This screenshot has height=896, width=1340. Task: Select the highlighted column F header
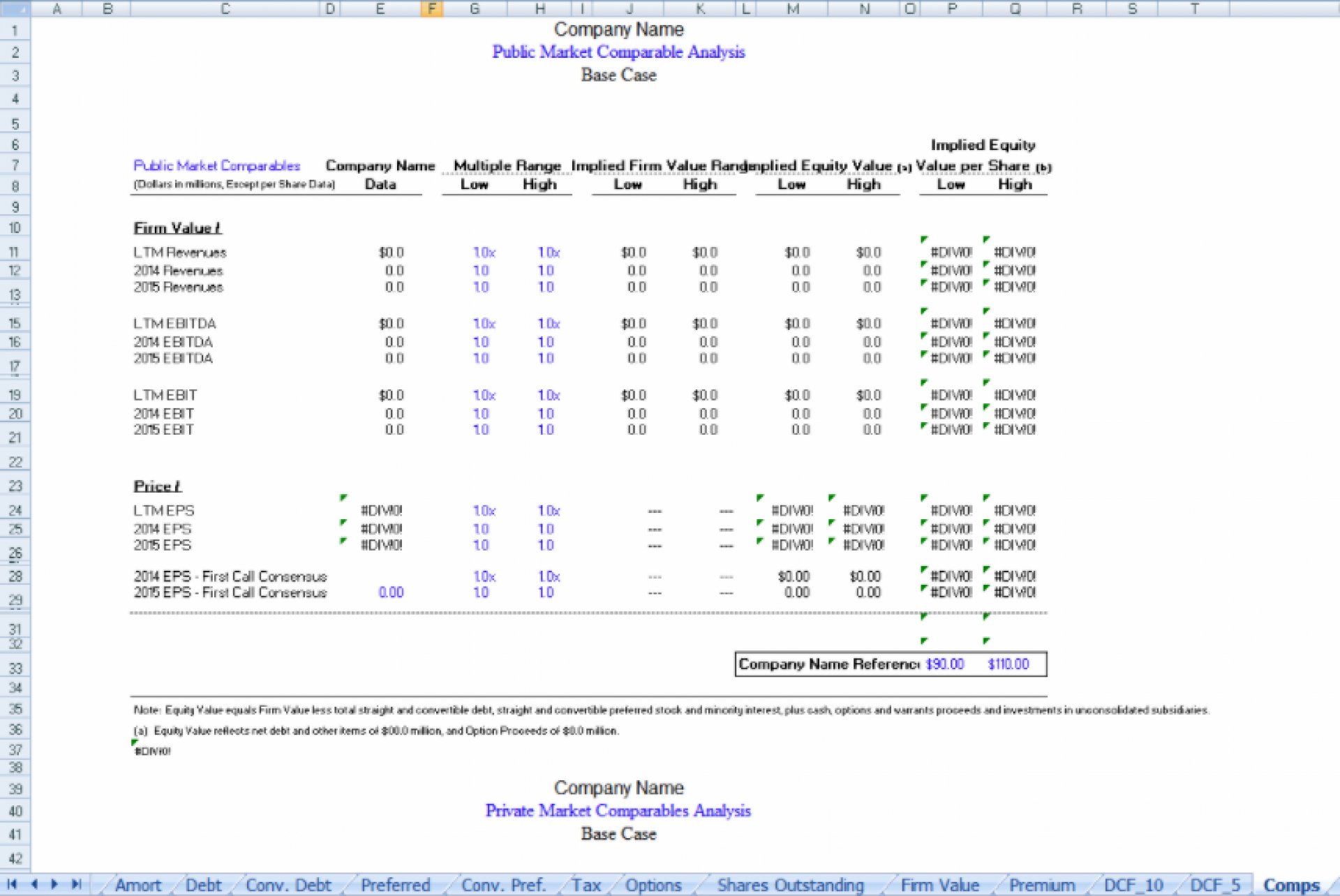[x=432, y=8]
